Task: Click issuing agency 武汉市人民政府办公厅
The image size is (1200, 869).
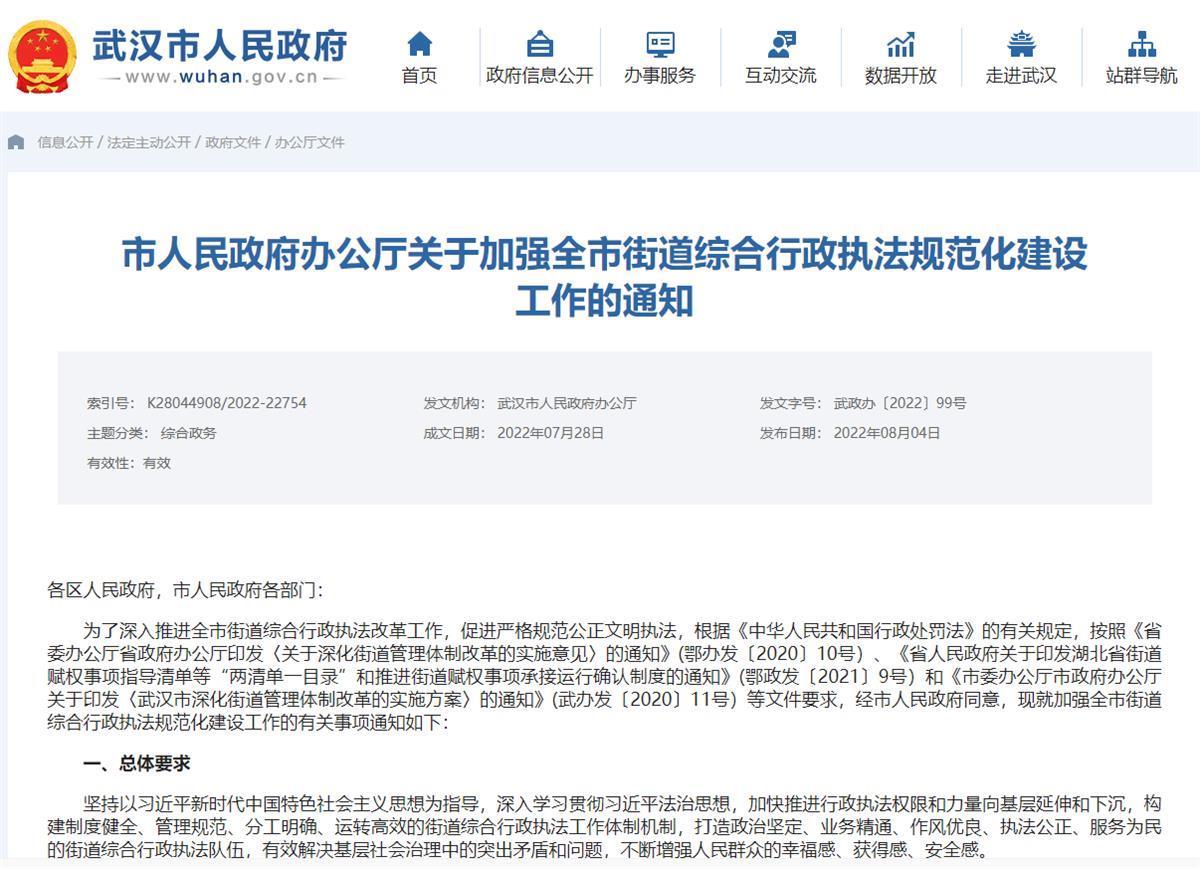Action: click(566, 403)
